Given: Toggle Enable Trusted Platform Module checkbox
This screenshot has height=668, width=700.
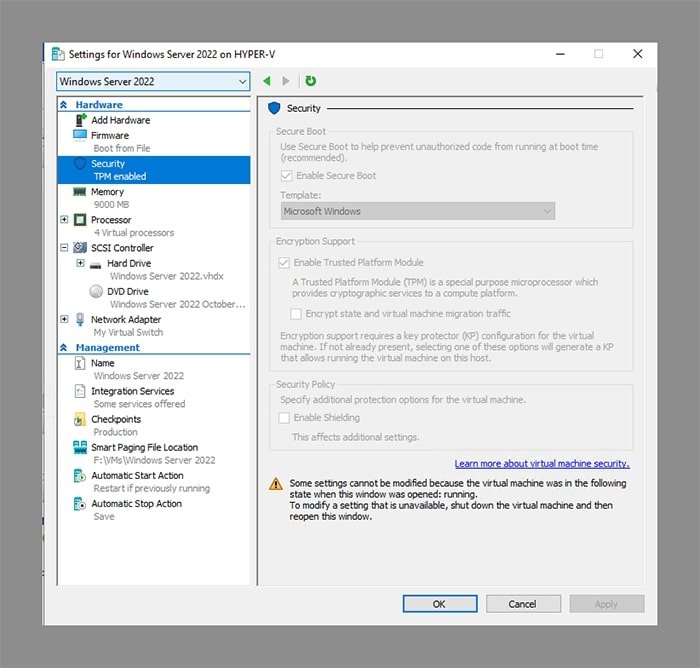Looking at the screenshot, I should (286, 263).
